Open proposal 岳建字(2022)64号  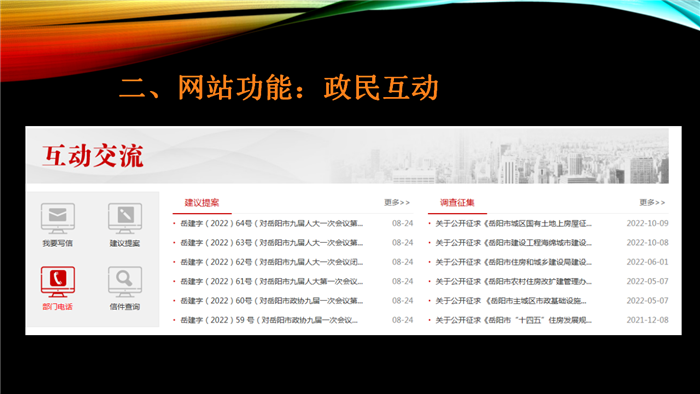(271, 223)
